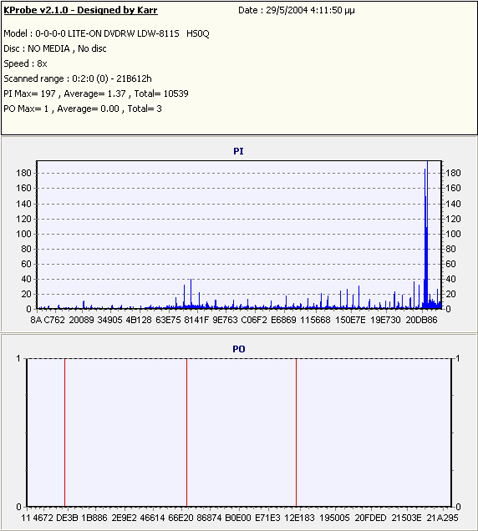This screenshot has height=531, width=478.
Task: Click the first red PO line near DE3B
Action: (64, 432)
